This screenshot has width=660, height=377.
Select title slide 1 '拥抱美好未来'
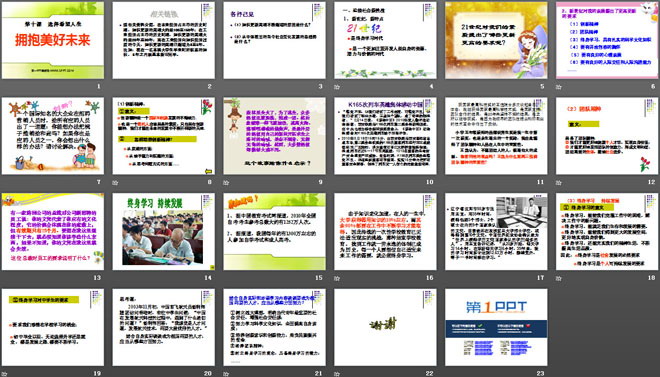53,40
